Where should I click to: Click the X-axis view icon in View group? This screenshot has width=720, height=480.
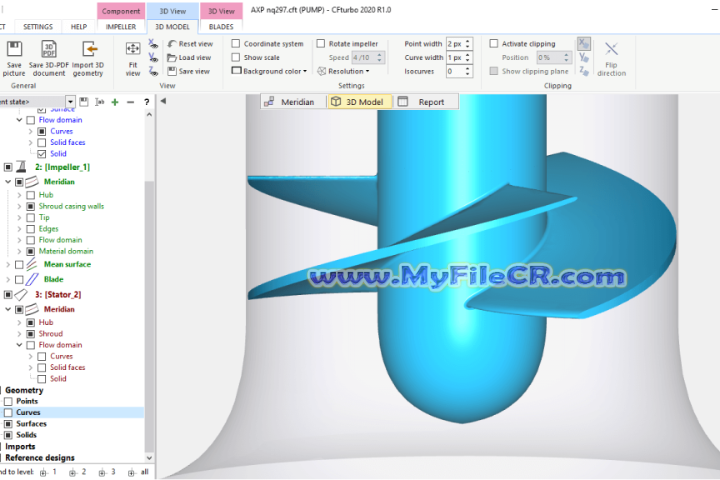point(153,44)
